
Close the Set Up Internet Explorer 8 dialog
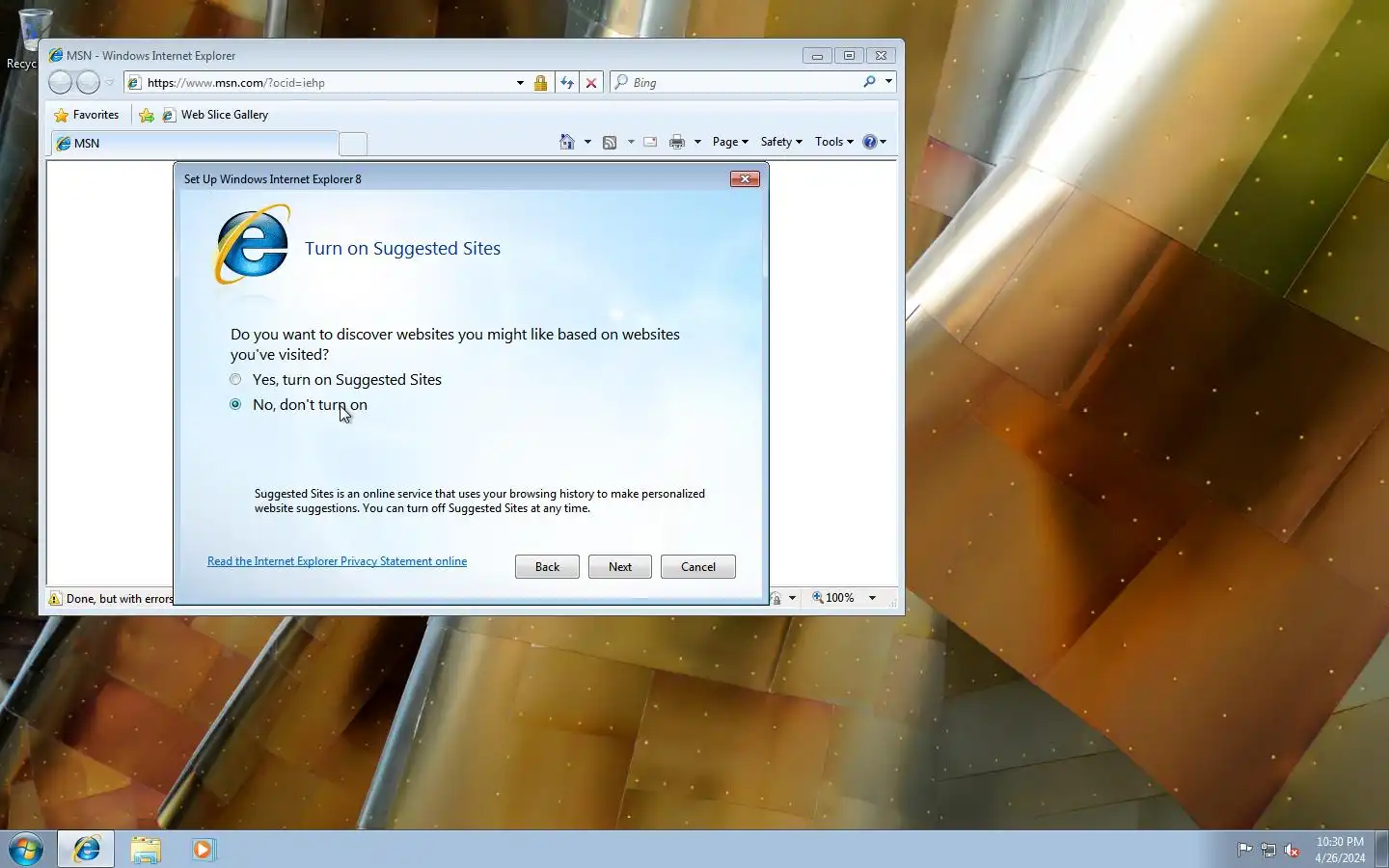coord(745,178)
